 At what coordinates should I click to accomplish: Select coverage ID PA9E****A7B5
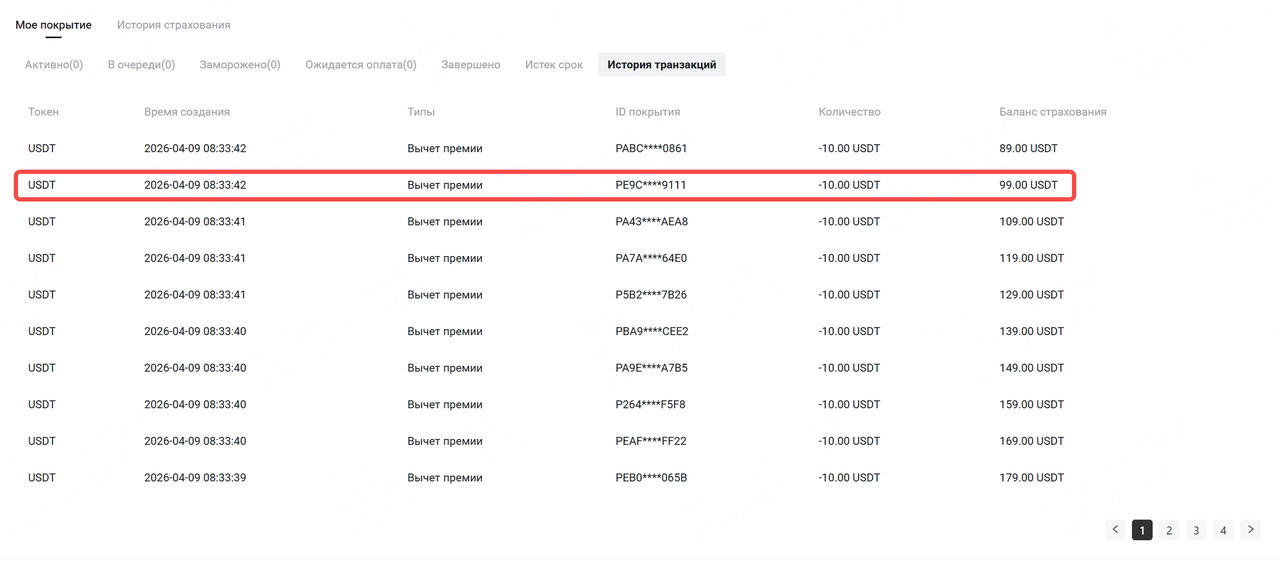tap(652, 368)
